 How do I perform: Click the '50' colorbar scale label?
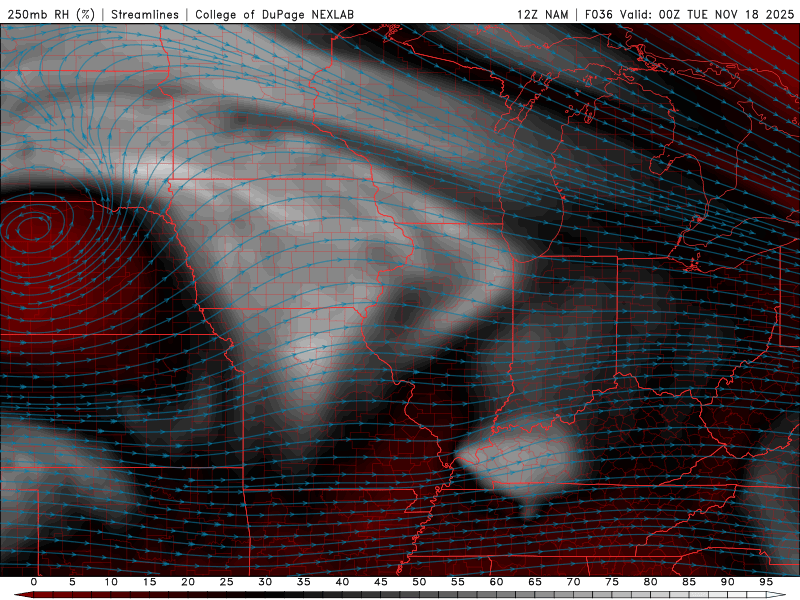tap(419, 582)
